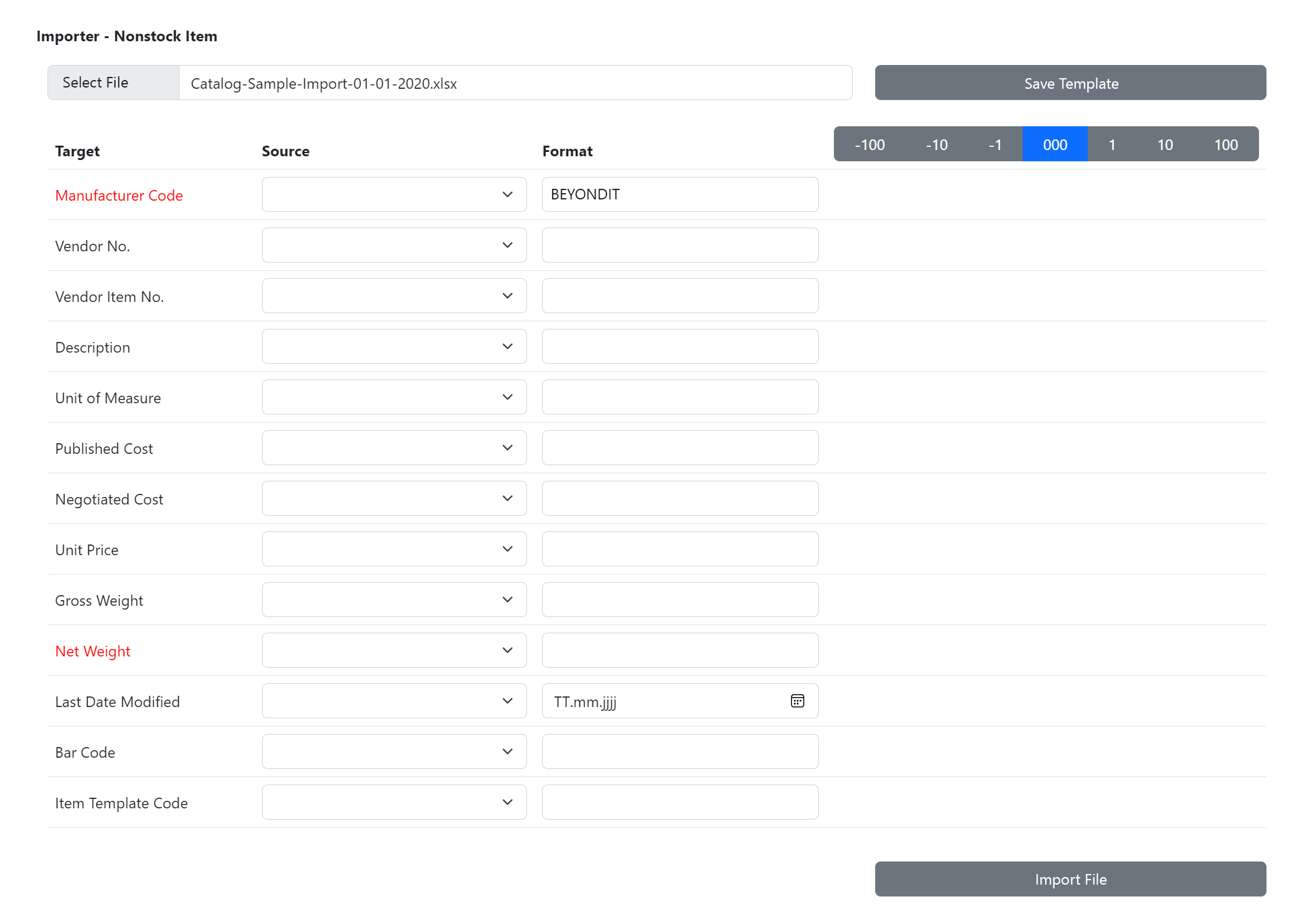
Task: Click the Last Date Modified date field
Action: (x=663, y=701)
